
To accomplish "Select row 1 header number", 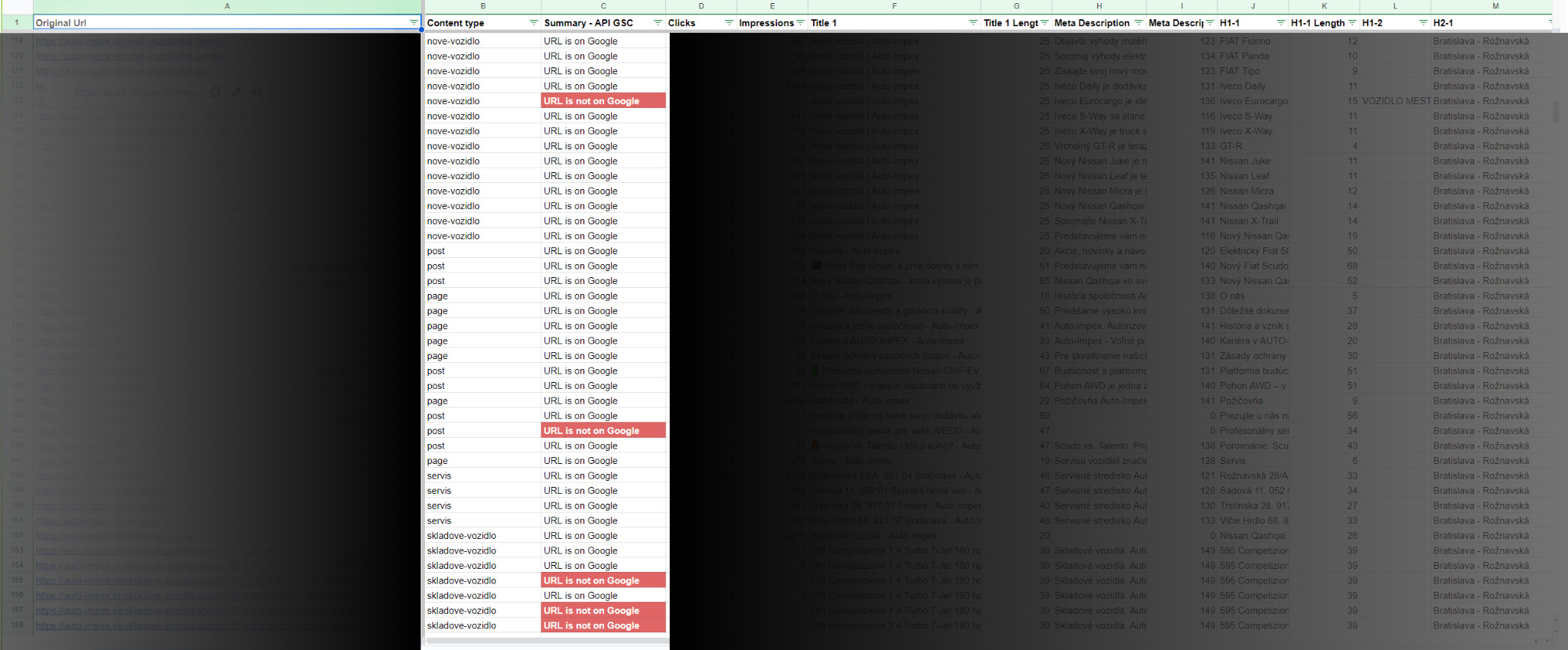I will 16,23.
